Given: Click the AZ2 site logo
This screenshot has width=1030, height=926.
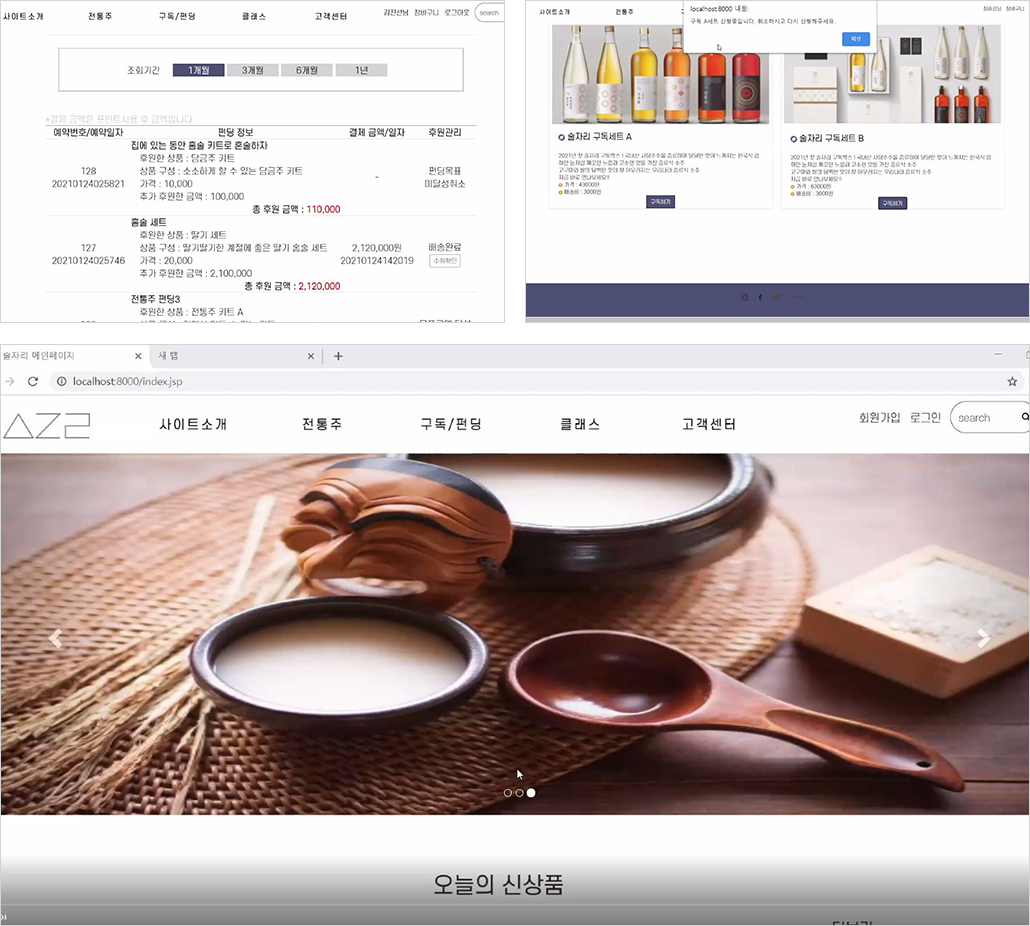Looking at the screenshot, I should (x=47, y=426).
